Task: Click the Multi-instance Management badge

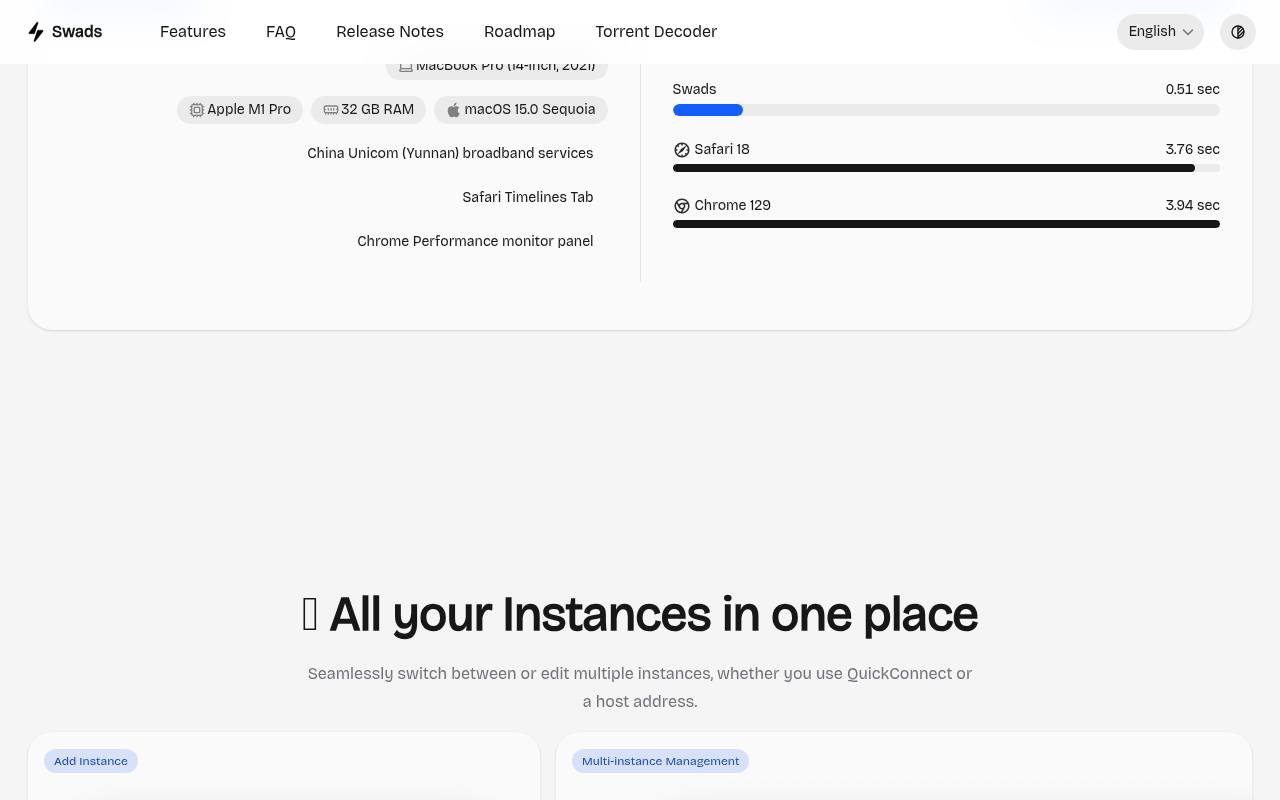Action: tap(660, 761)
